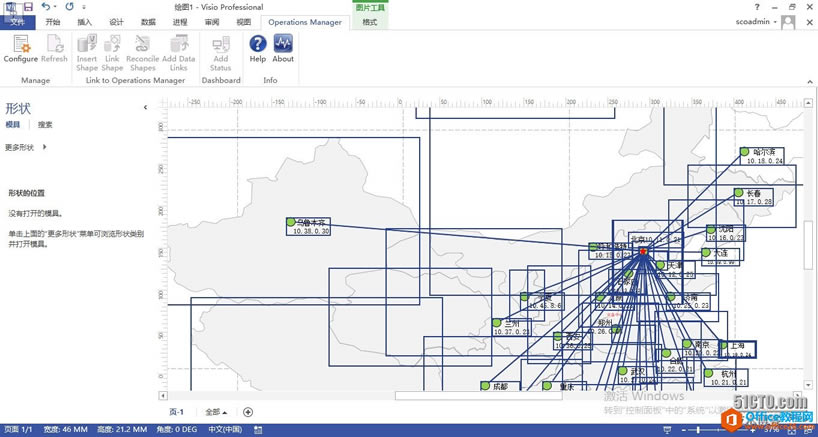The height and width of the screenshot is (437, 818).
Task: Switch to the 格式 picture tools tab
Action: tap(370, 22)
